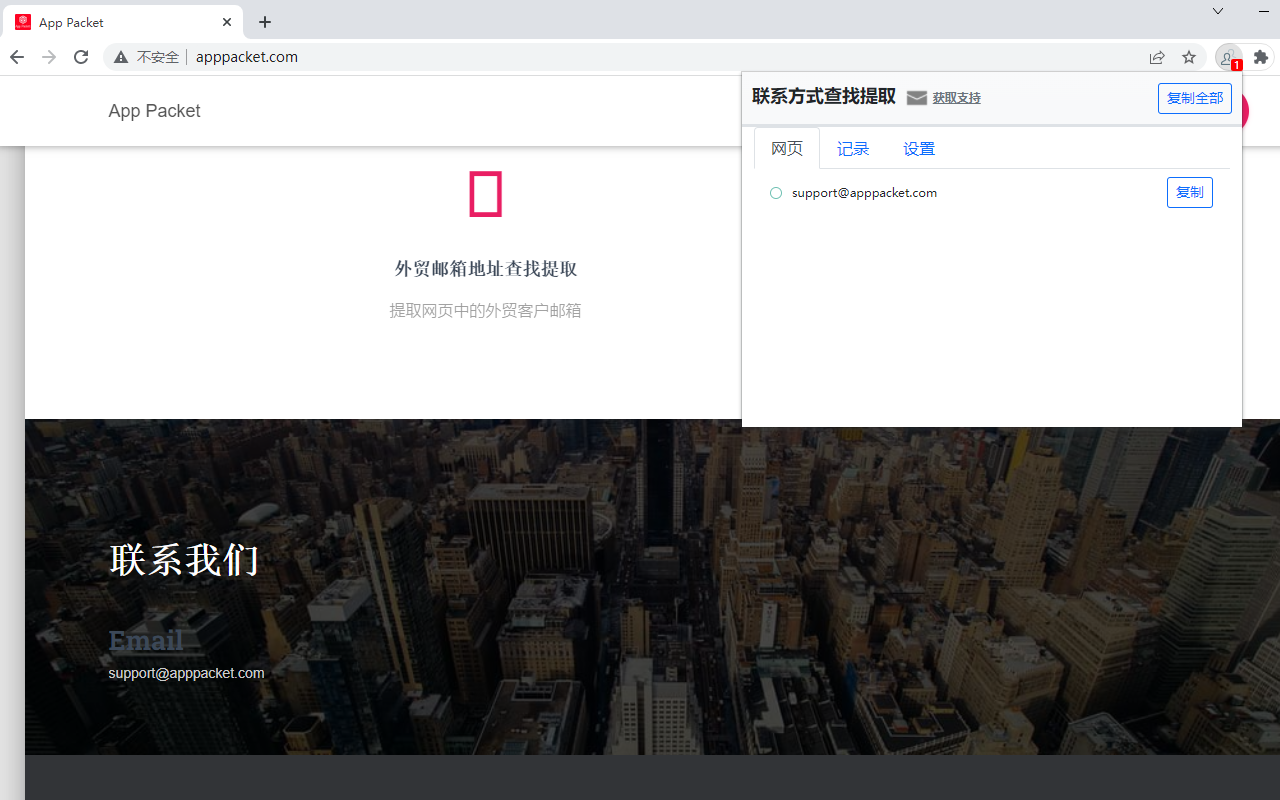Image resolution: width=1280 pixels, height=800 pixels.
Task: Select the checkbox beside support@apppacket.com
Action: tap(776, 192)
